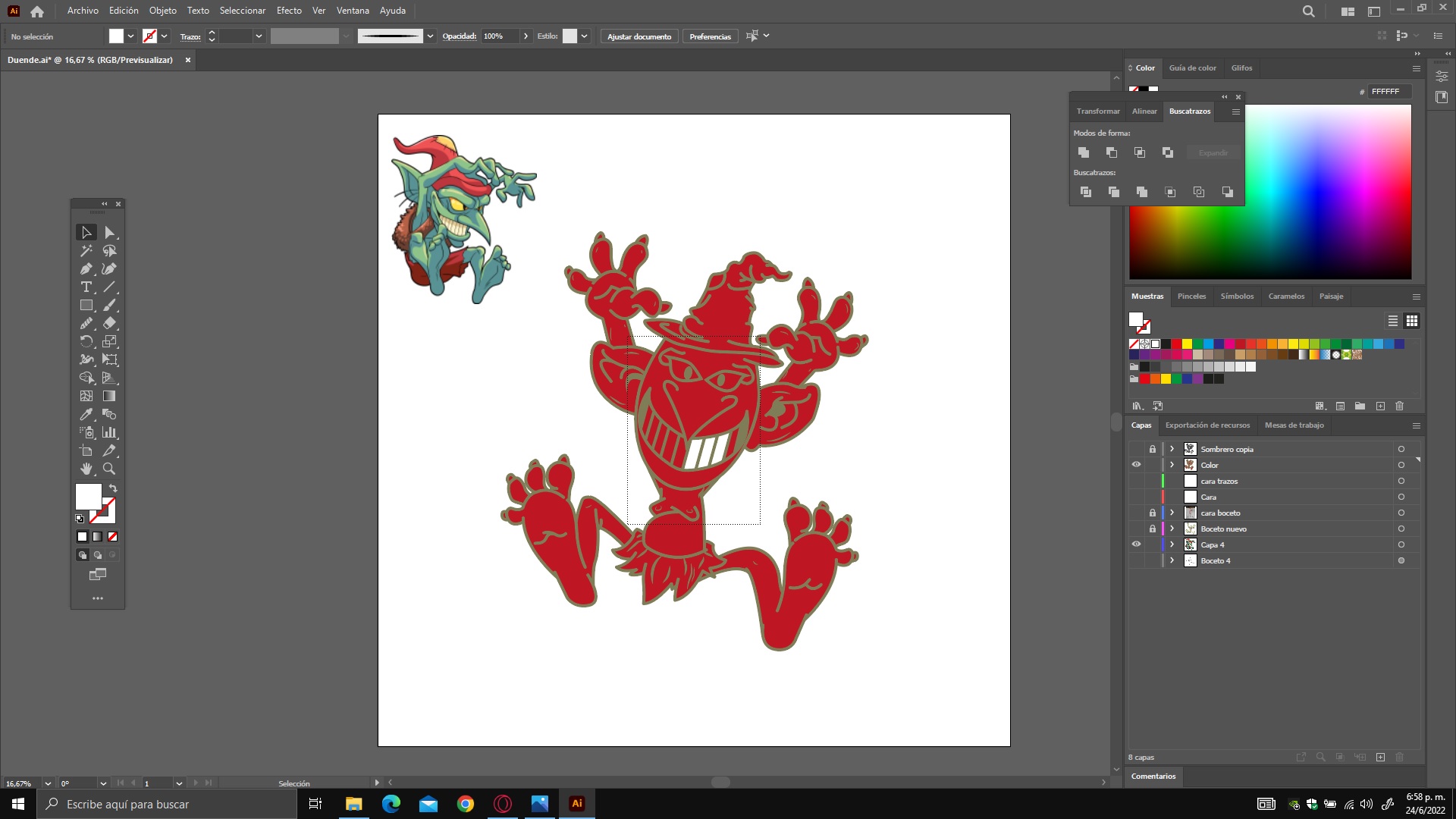This screenshot has width=1456, height=819.
Task: Switch to the Alinear tab
Action: point(1144,111)
